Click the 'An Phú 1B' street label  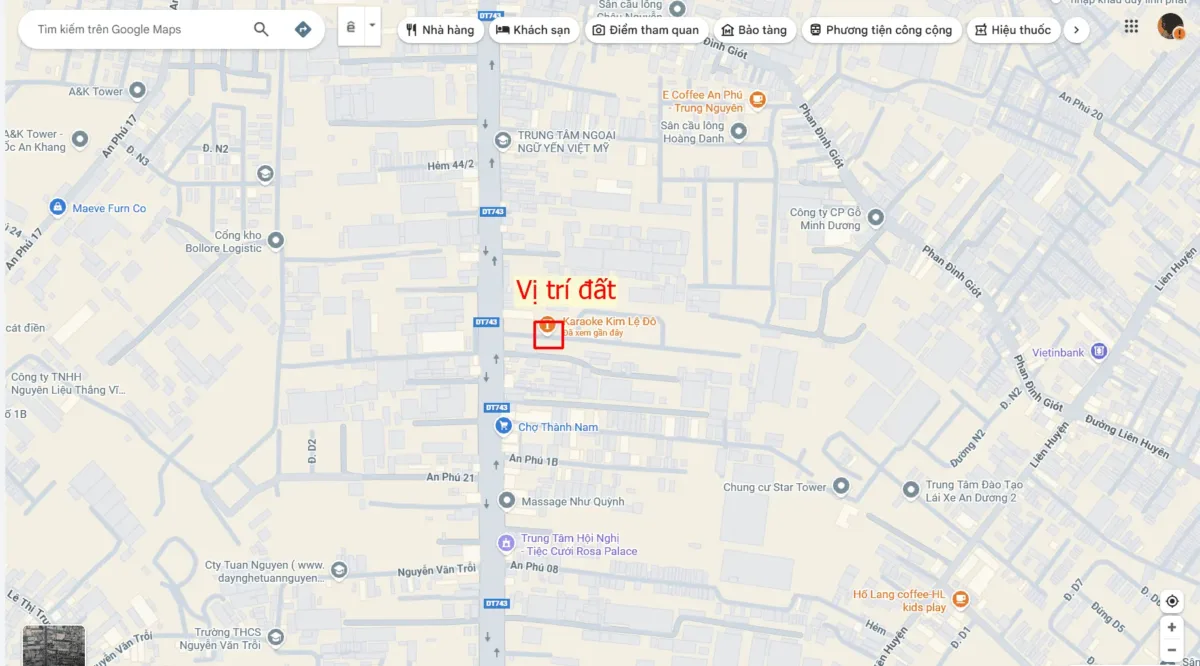pos(533,459)
